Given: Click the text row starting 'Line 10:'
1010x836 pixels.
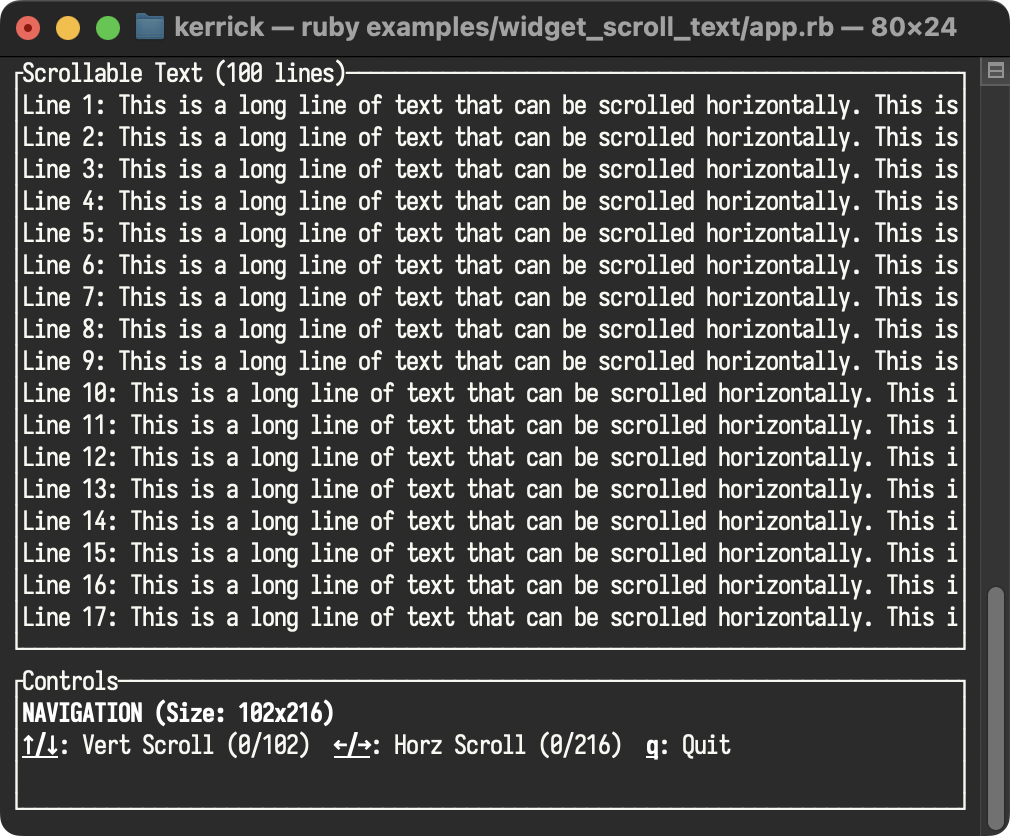Looking at the screenshot, I should pyautogui.click(x=490, y=393).
